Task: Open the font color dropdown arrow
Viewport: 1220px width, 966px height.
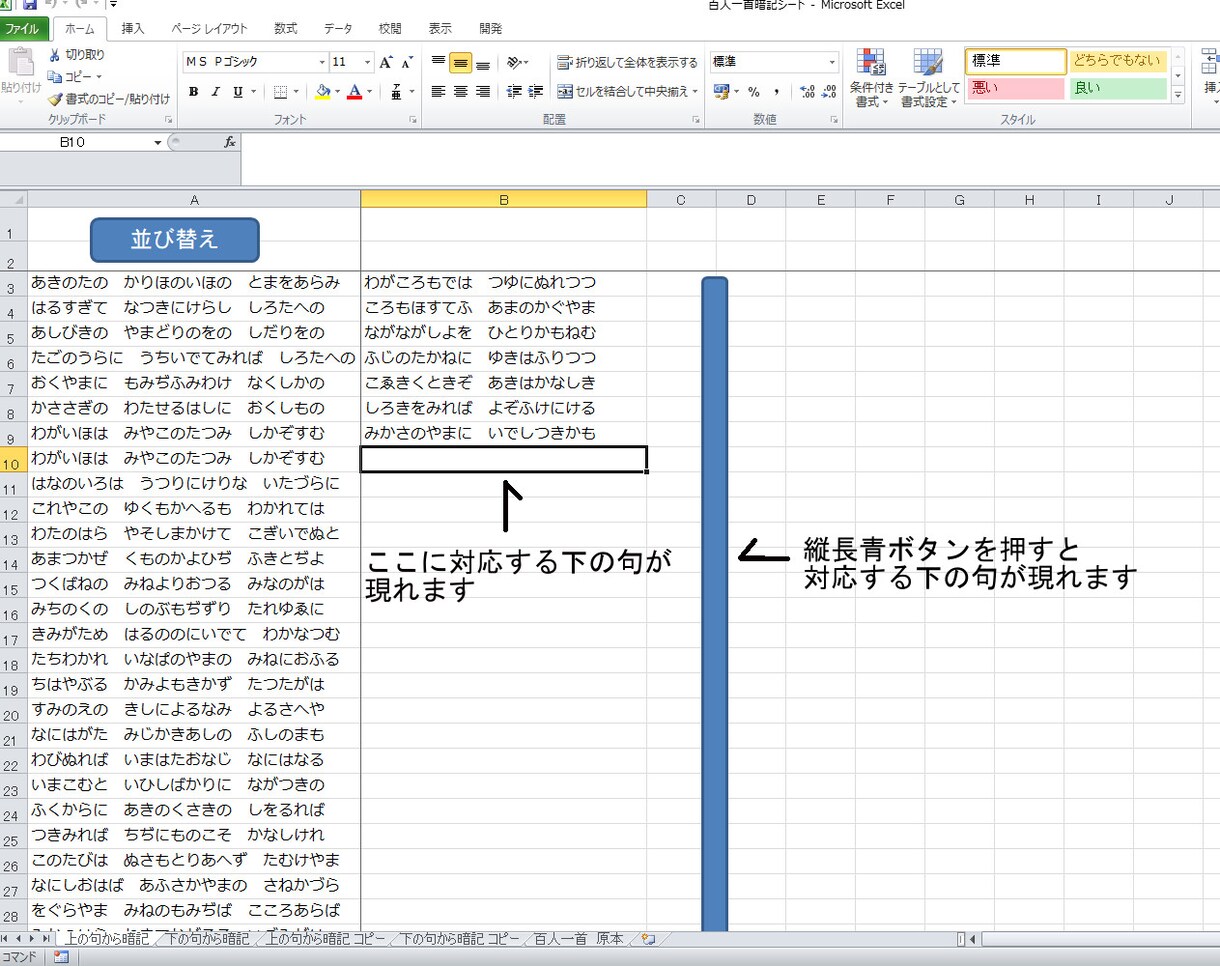Action: [369, 92]
